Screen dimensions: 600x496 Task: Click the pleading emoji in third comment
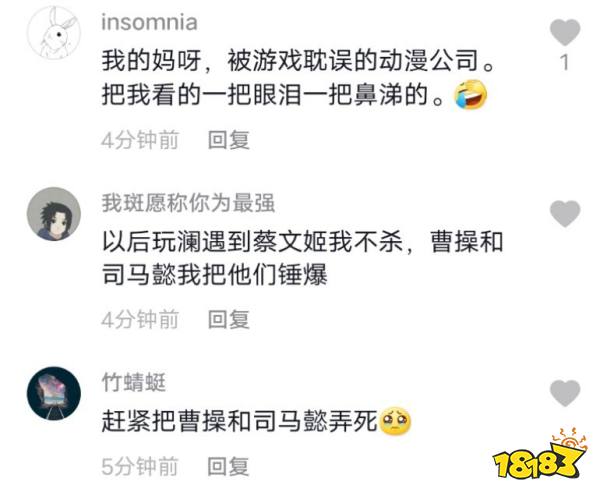[x=395, y=420]
